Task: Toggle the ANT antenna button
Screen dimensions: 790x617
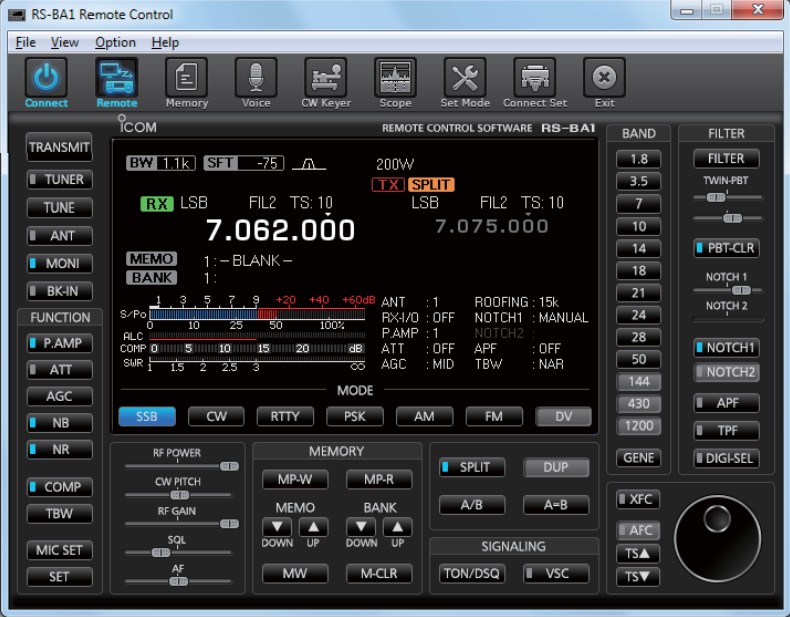Action: point(59,235)
